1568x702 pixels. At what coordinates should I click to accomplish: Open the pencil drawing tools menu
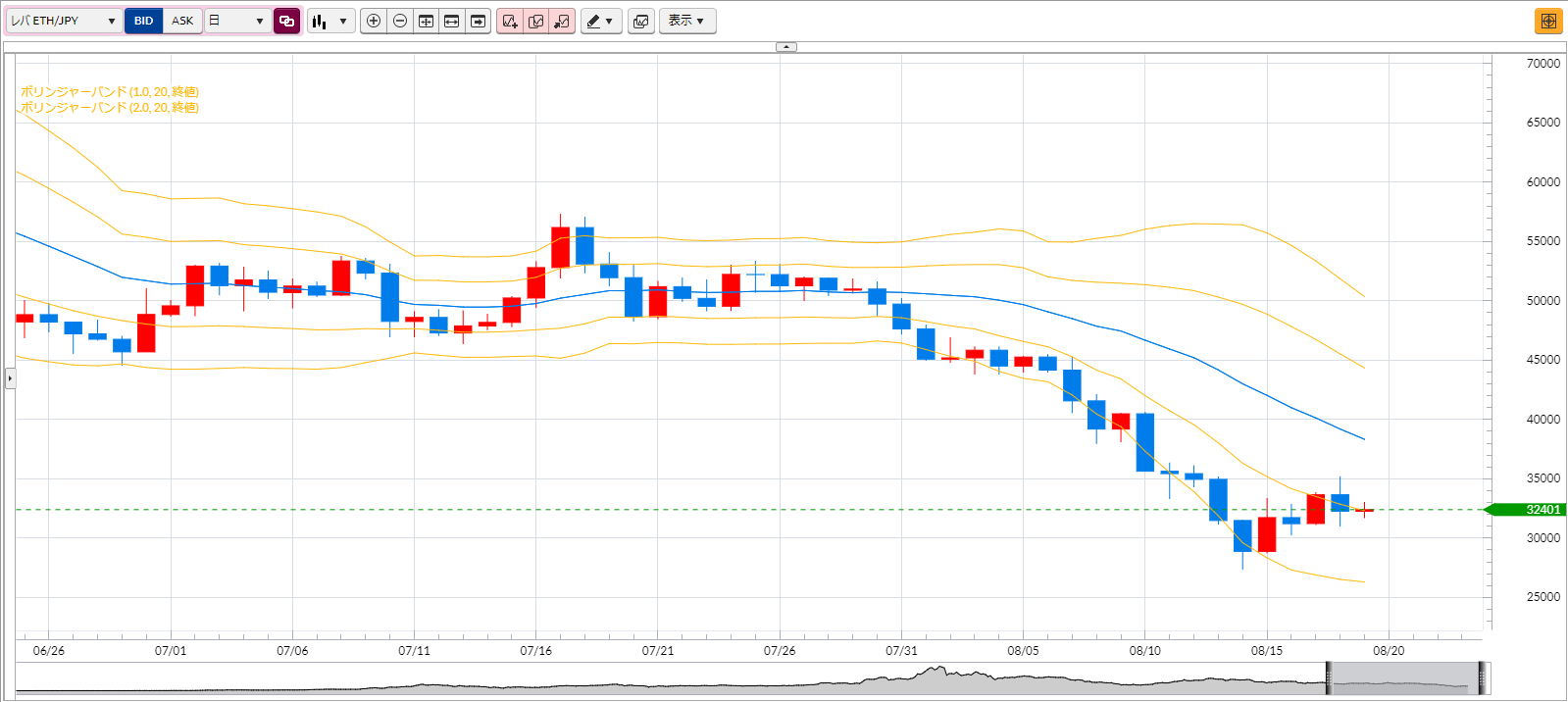click(601, 21)
